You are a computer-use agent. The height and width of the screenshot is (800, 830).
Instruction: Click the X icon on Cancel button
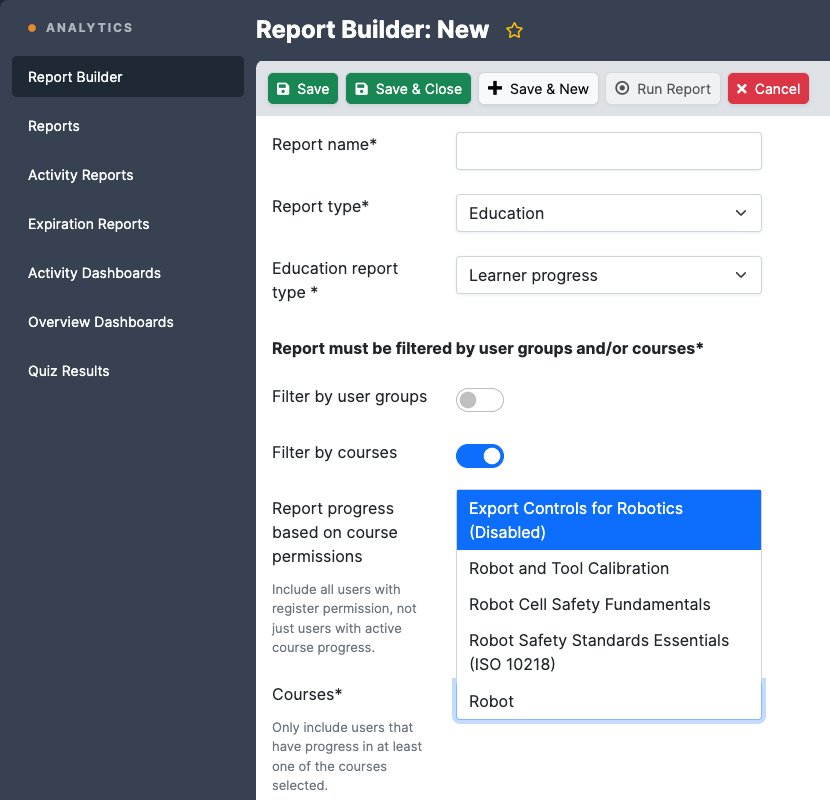click(x=742, y=89)
